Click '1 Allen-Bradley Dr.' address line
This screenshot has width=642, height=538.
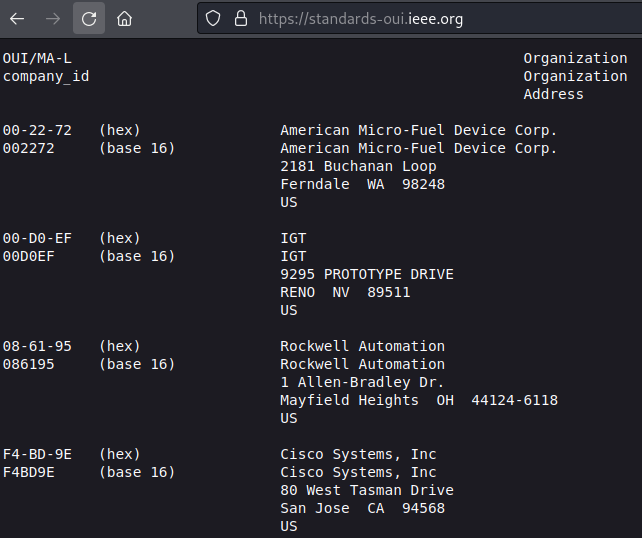362,383
